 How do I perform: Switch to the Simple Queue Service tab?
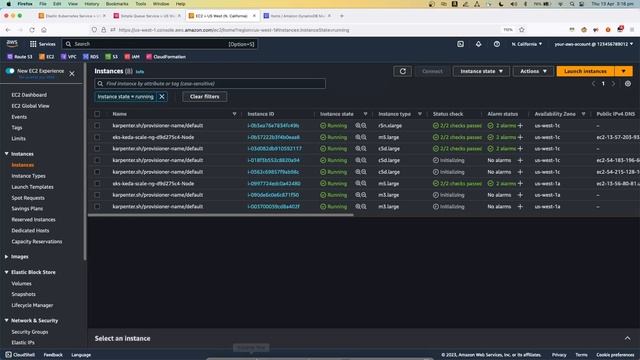[147, 16]
